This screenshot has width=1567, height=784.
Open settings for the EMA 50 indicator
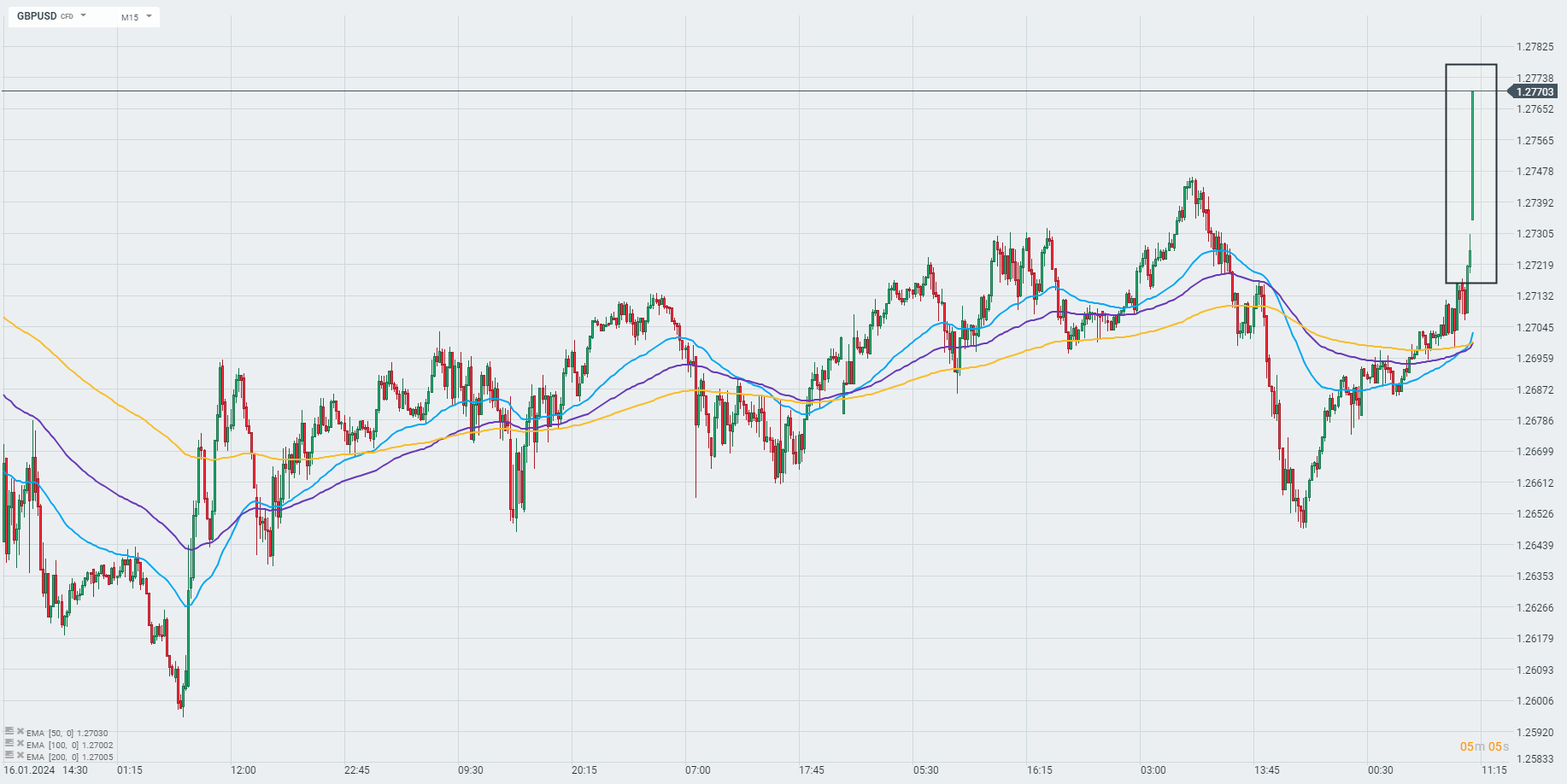[x=9, y=732]
